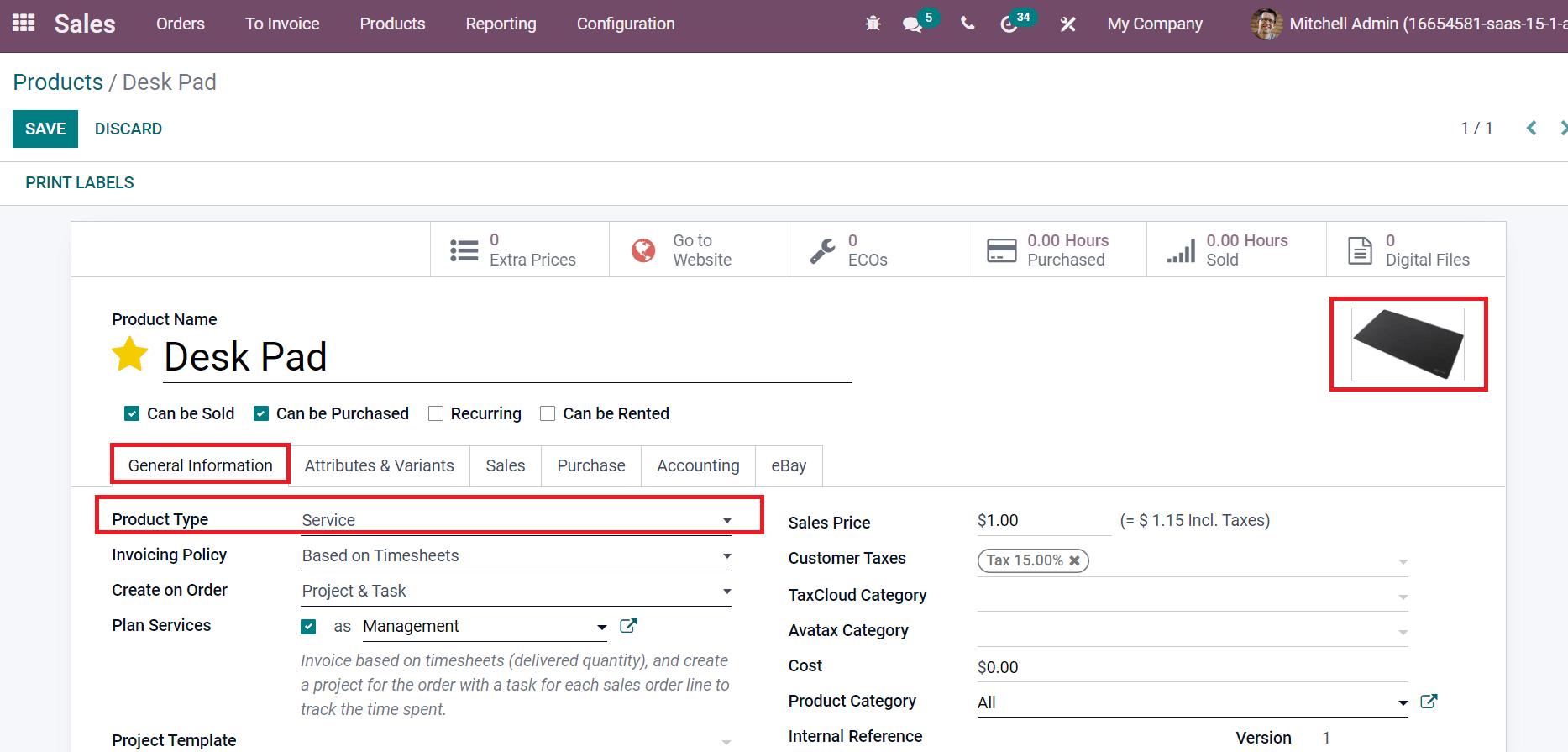Remove the Tax 15.00% tag
Viewport: 1568px width, 752px height.
coord(1074,560)
